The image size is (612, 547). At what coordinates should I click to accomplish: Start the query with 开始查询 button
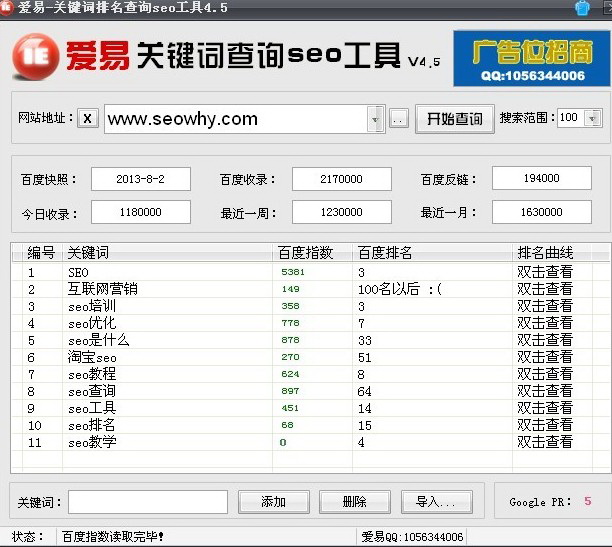[455, 119]
